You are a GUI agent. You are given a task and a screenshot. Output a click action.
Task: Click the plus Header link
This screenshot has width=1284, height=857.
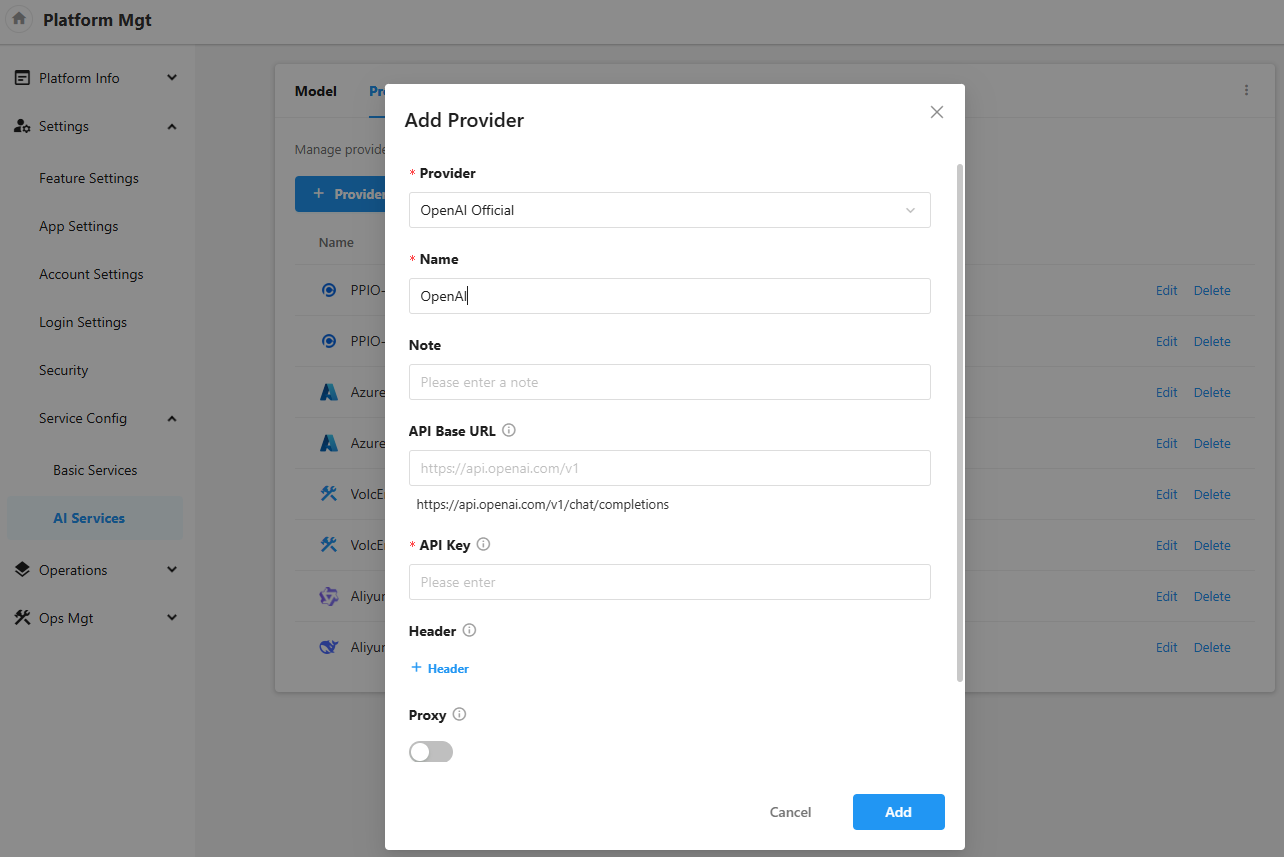[440, 668]
